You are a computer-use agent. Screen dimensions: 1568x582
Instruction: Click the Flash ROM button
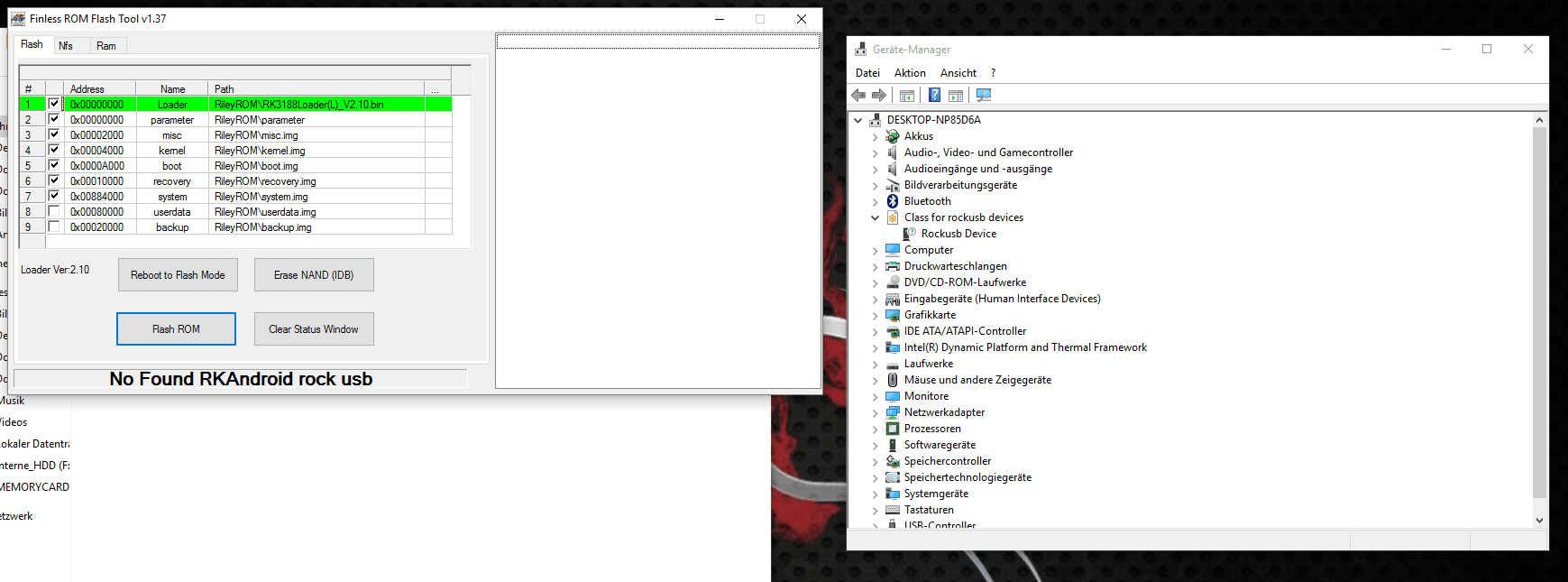176,329
